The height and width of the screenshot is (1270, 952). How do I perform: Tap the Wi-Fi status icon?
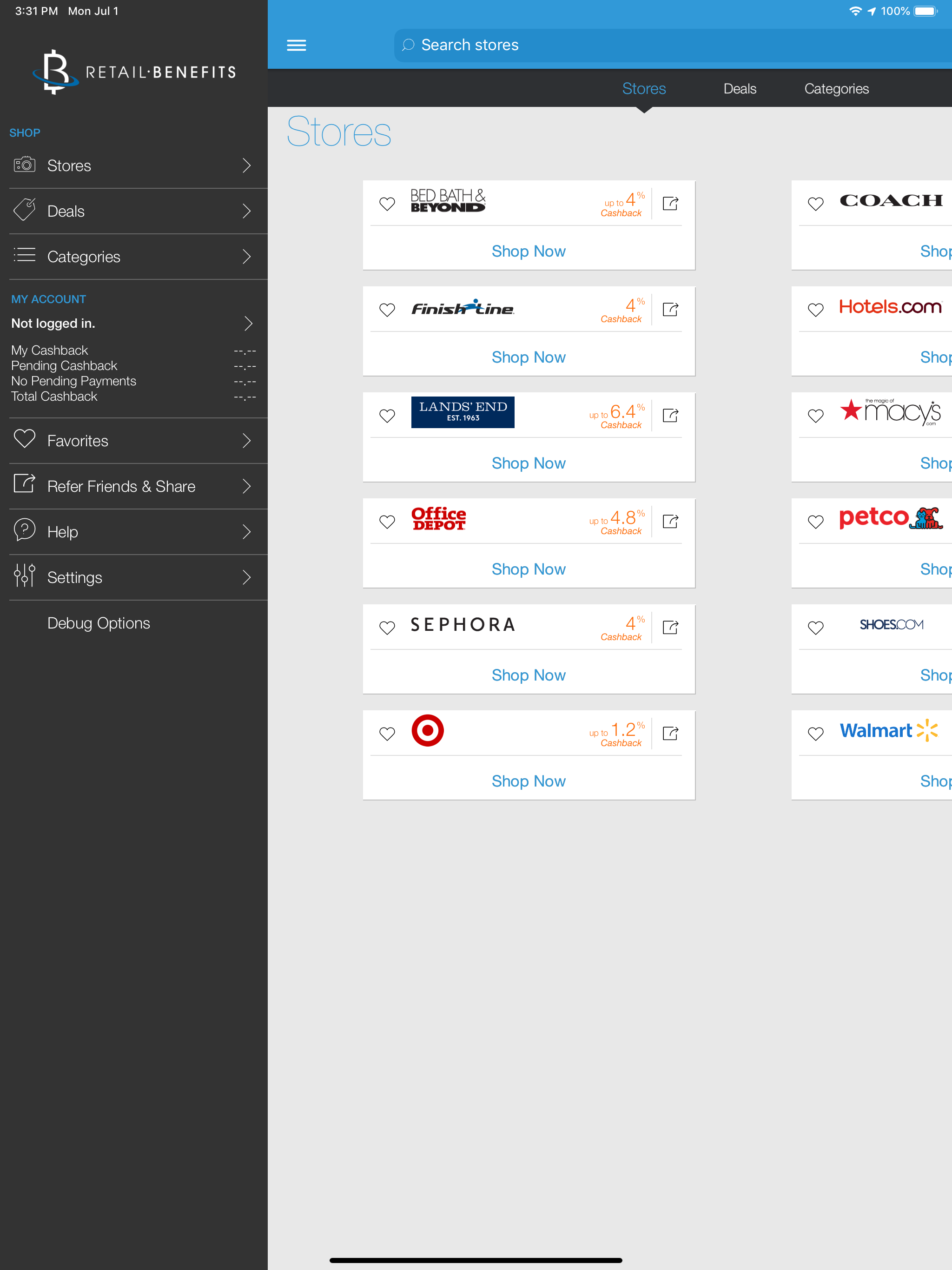pyautogui.click(x=855, y=11)
